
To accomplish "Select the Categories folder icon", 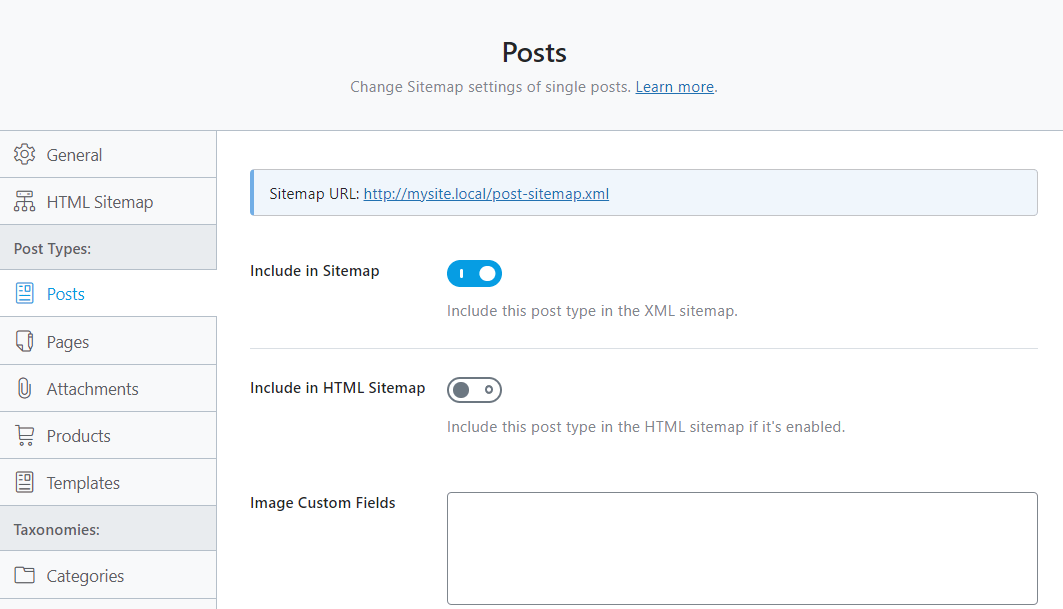I will (24, 575).
